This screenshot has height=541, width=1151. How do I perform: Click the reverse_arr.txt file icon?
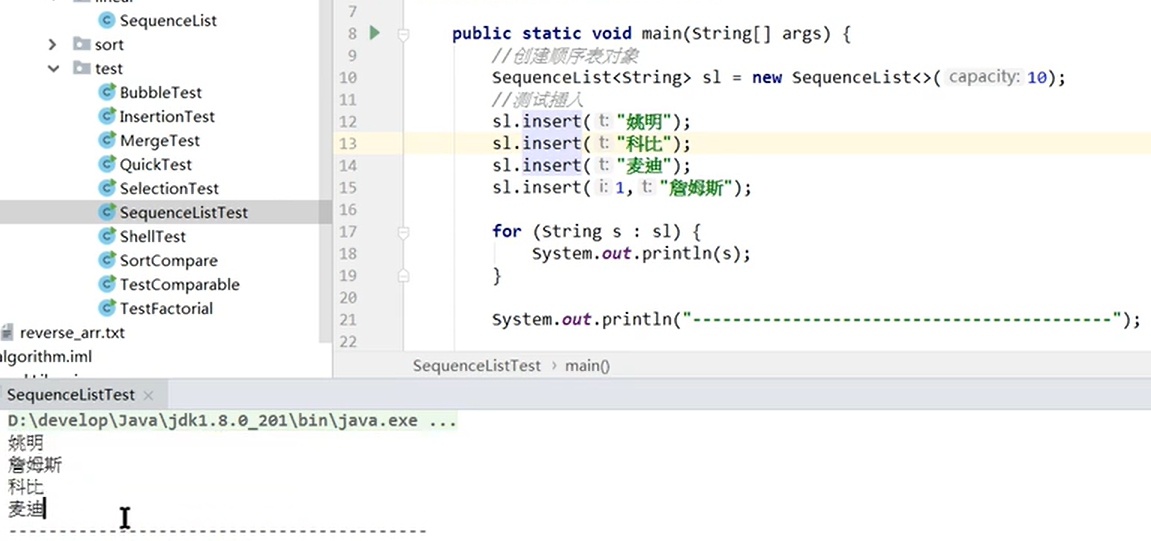click(x=7, y=333)
